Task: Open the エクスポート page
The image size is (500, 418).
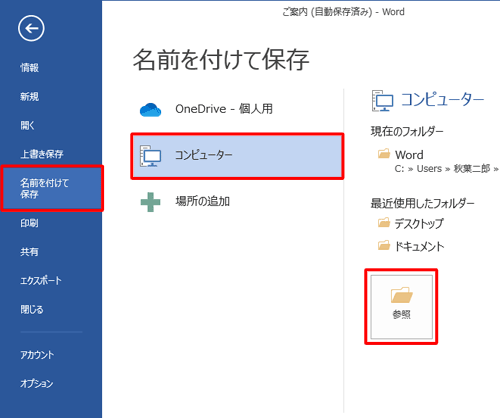Action: click(41, 280)
